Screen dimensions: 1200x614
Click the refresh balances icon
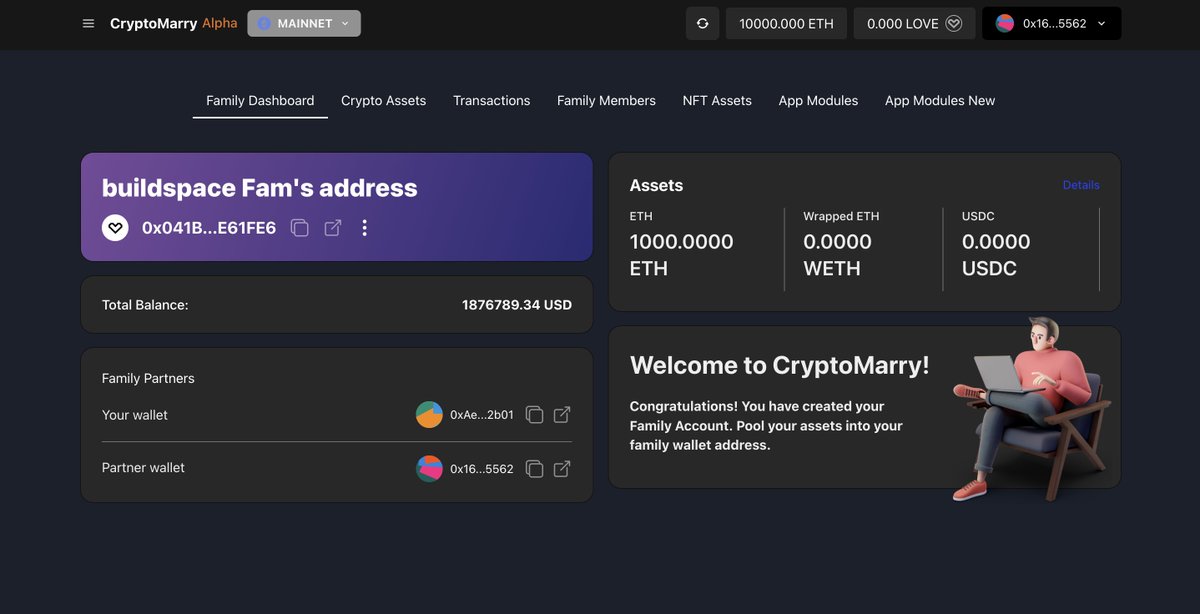click(702, 23)
